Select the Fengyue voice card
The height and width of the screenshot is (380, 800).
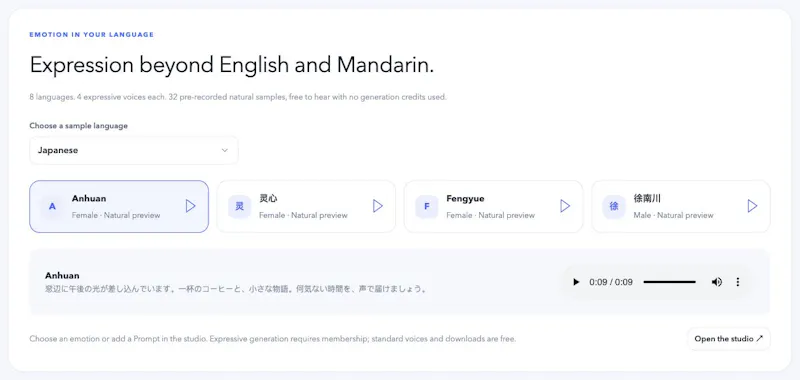pos(493,207)
